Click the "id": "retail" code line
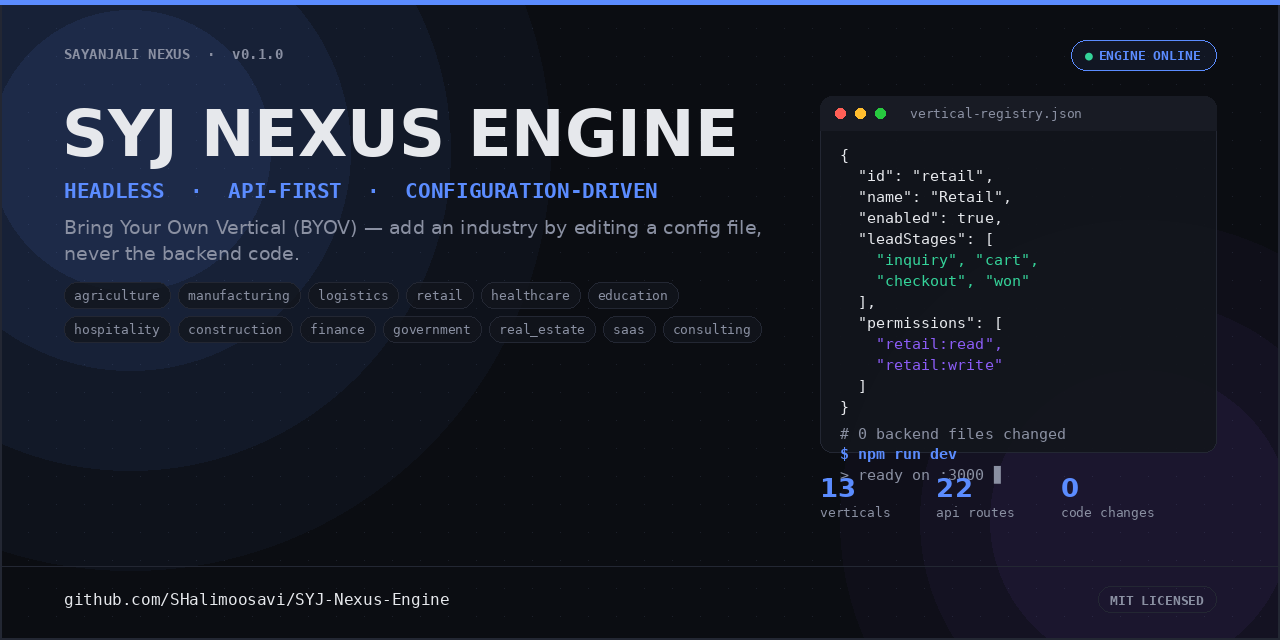This screenshot has width=1280, height=640. tap(926, 176)
